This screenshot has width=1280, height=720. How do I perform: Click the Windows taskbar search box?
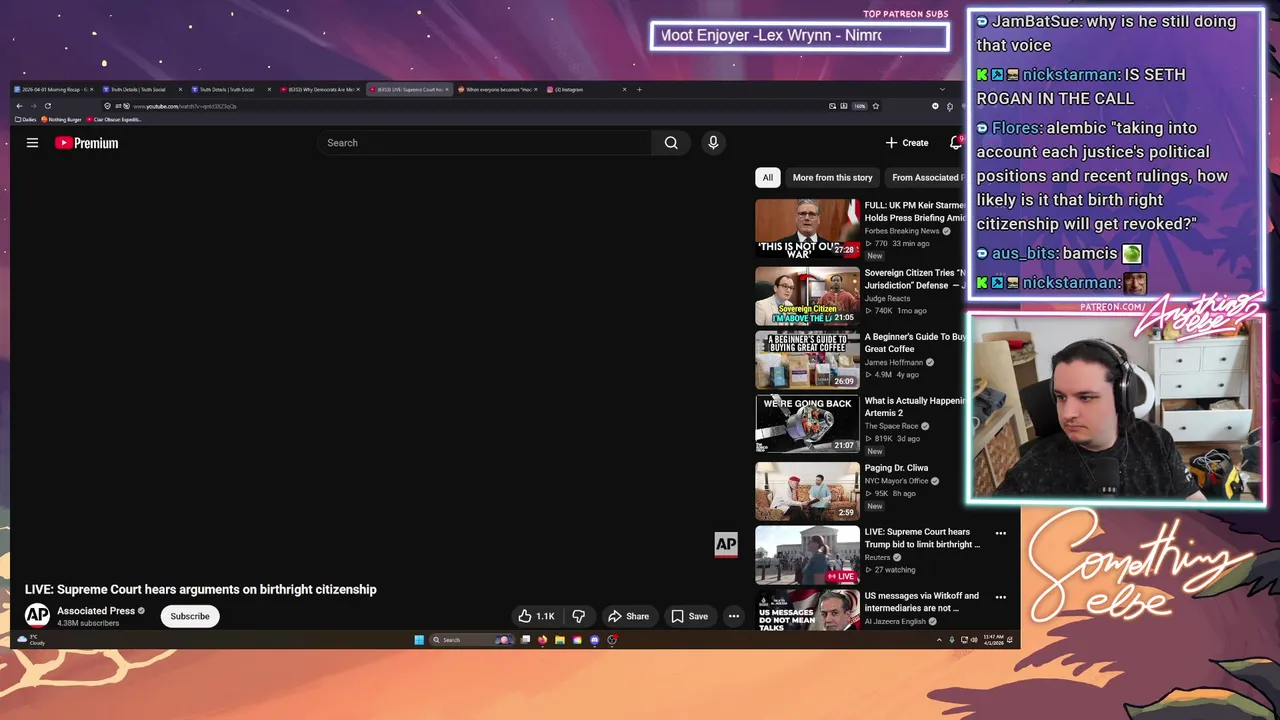click(472, 640)
